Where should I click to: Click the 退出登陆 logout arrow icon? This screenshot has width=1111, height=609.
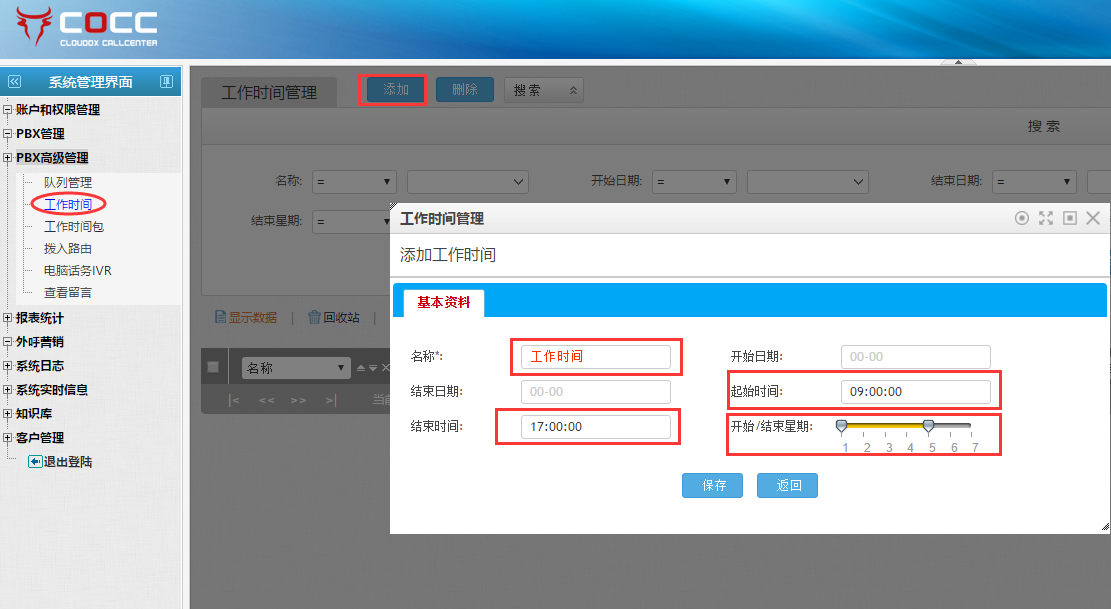pyautogui.click(x=34, y=461)
